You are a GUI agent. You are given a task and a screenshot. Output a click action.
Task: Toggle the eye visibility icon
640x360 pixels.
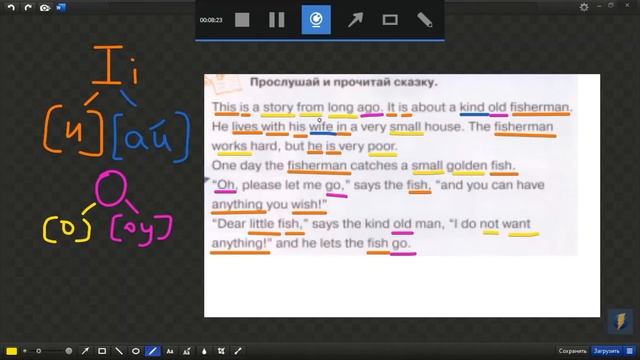pos(44,8)
